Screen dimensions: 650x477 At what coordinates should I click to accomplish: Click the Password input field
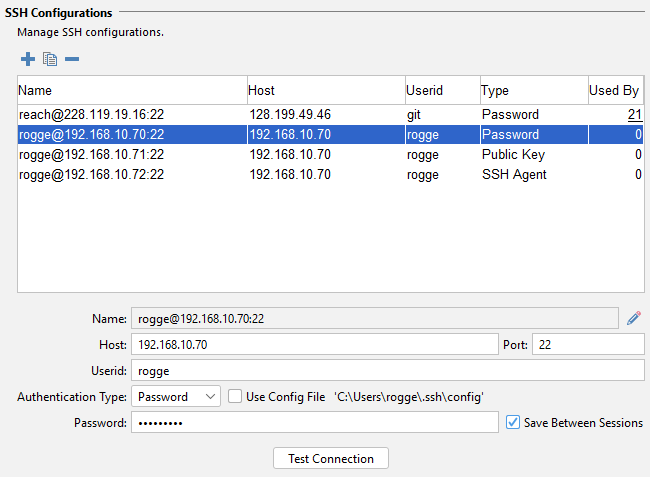[312, 423]
